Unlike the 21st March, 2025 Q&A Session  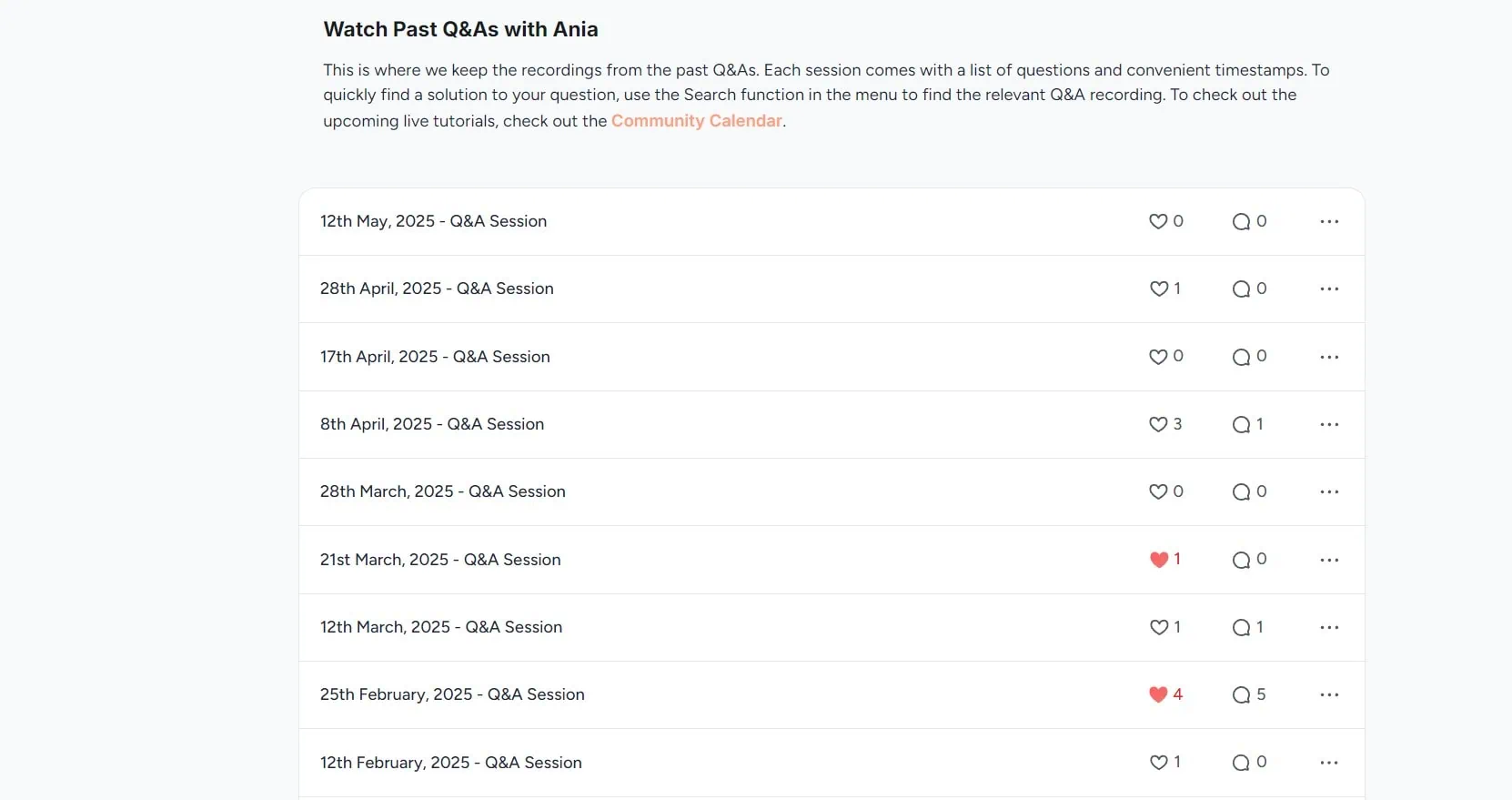1158,560
